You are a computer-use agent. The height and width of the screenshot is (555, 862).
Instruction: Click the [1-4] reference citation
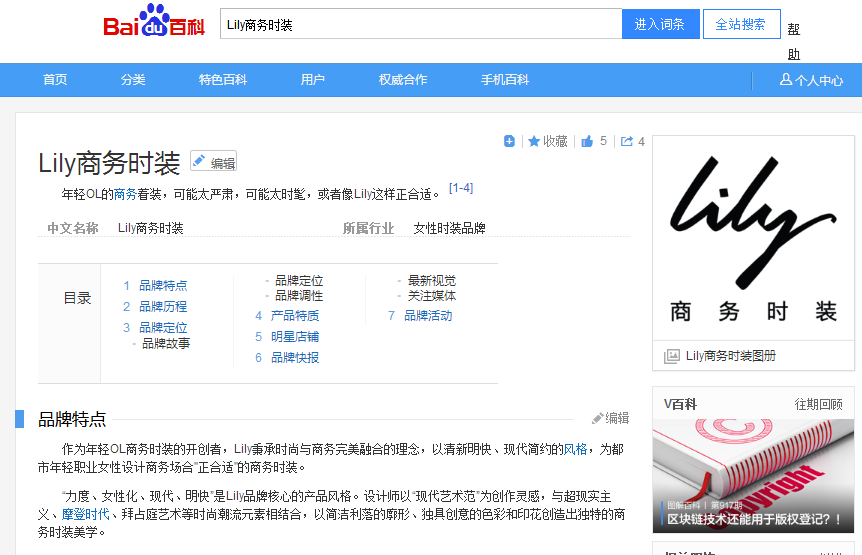pyautogui.click(x=461, y=188)
